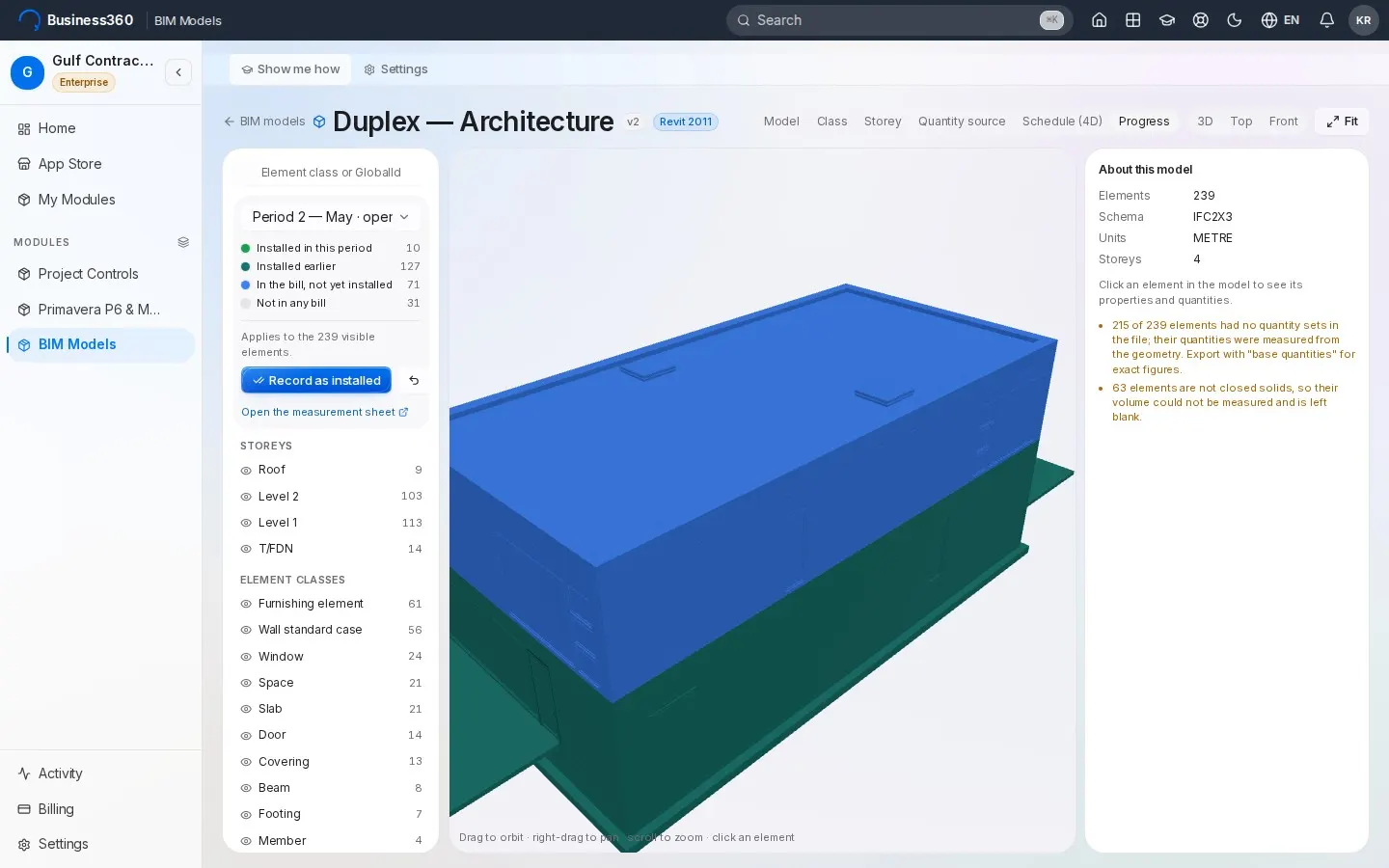Switch to the Quantity source tab
The height and width of the screenshot is (868, 1389).
(962, 122)
